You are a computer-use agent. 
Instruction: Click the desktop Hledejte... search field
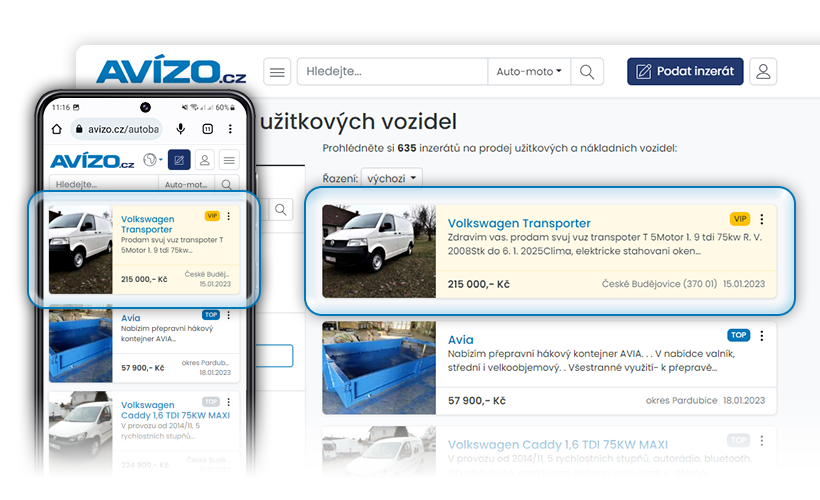coord(392,72)
